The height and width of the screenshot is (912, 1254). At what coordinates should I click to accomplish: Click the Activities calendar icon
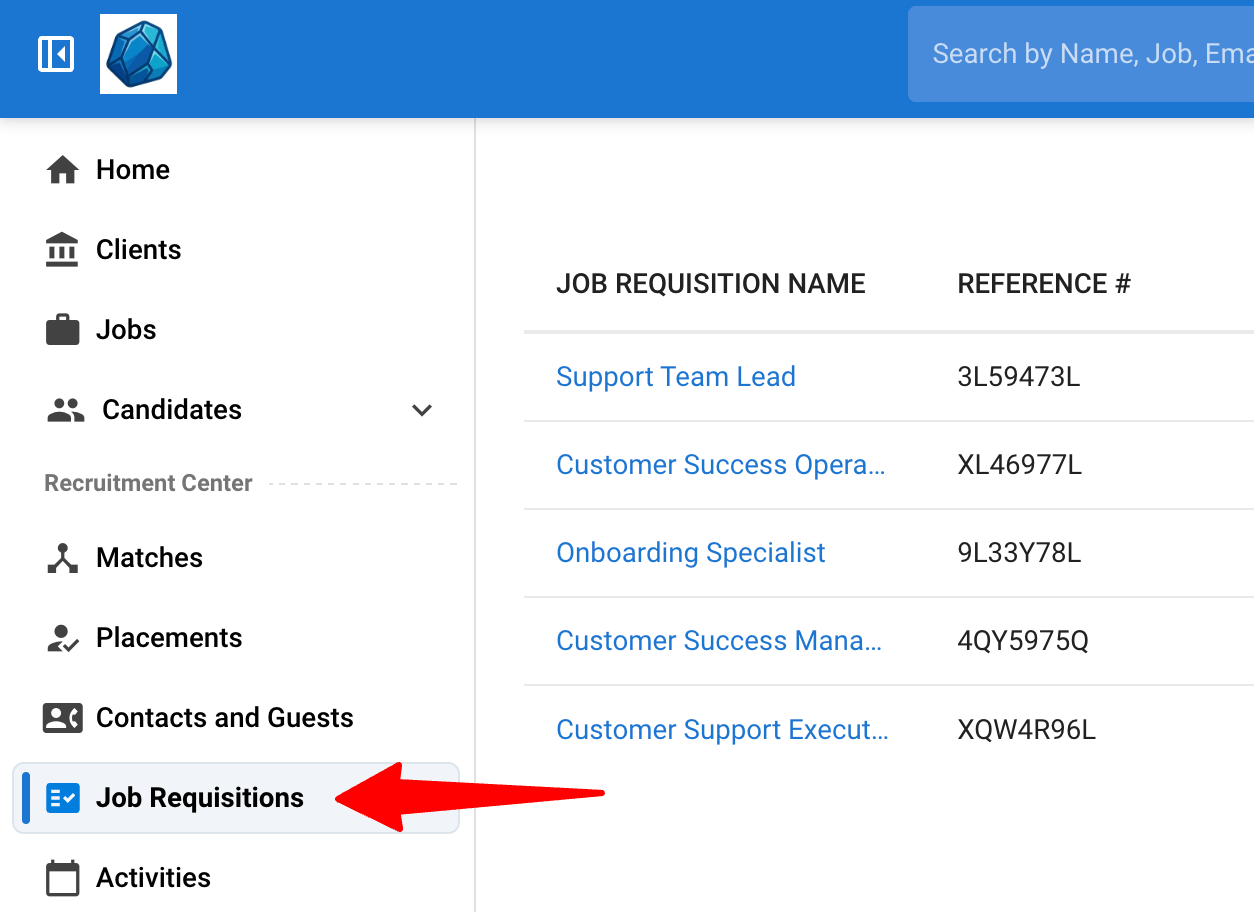[x=62, y=878]
